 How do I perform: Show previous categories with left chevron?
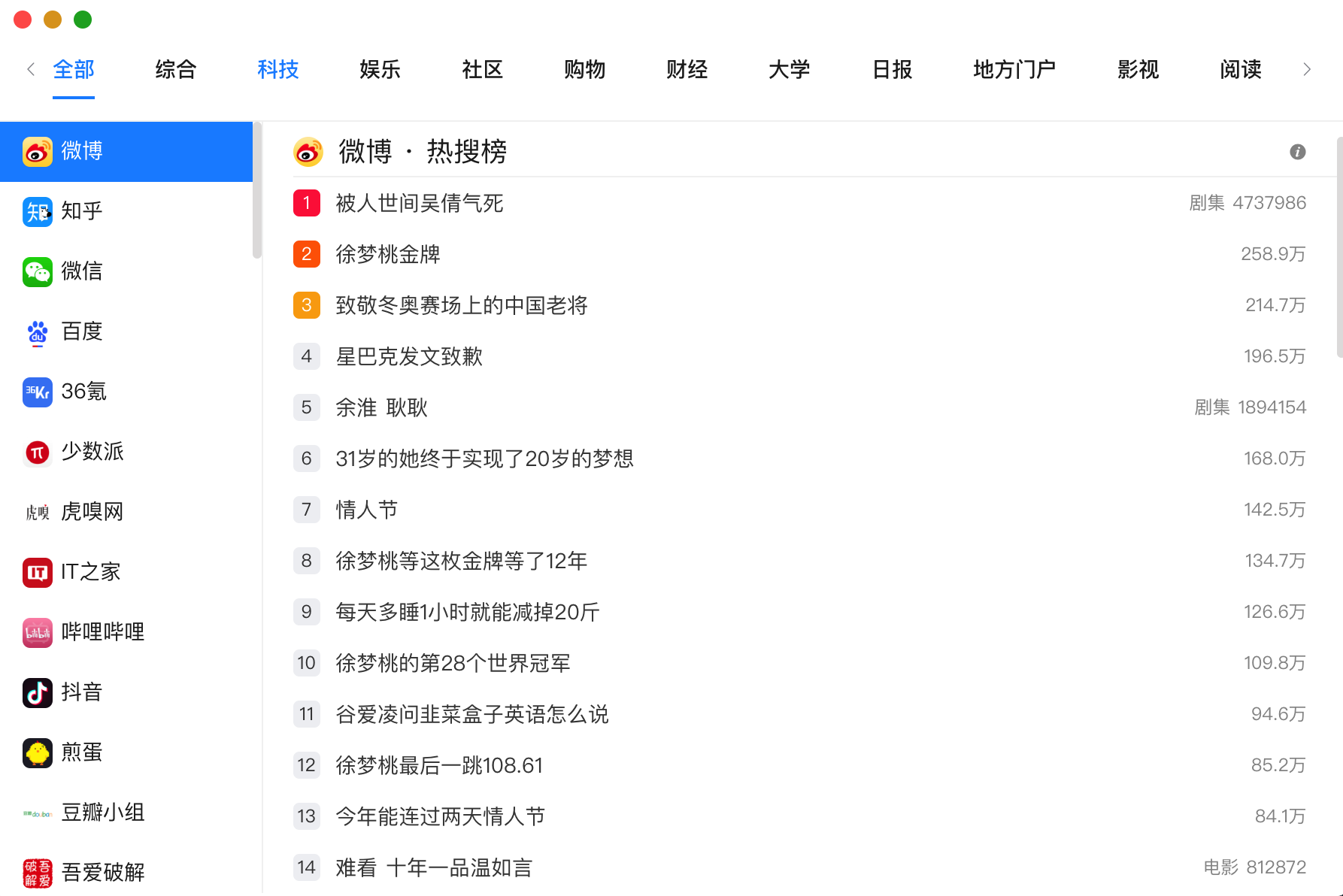pos(31,69)
